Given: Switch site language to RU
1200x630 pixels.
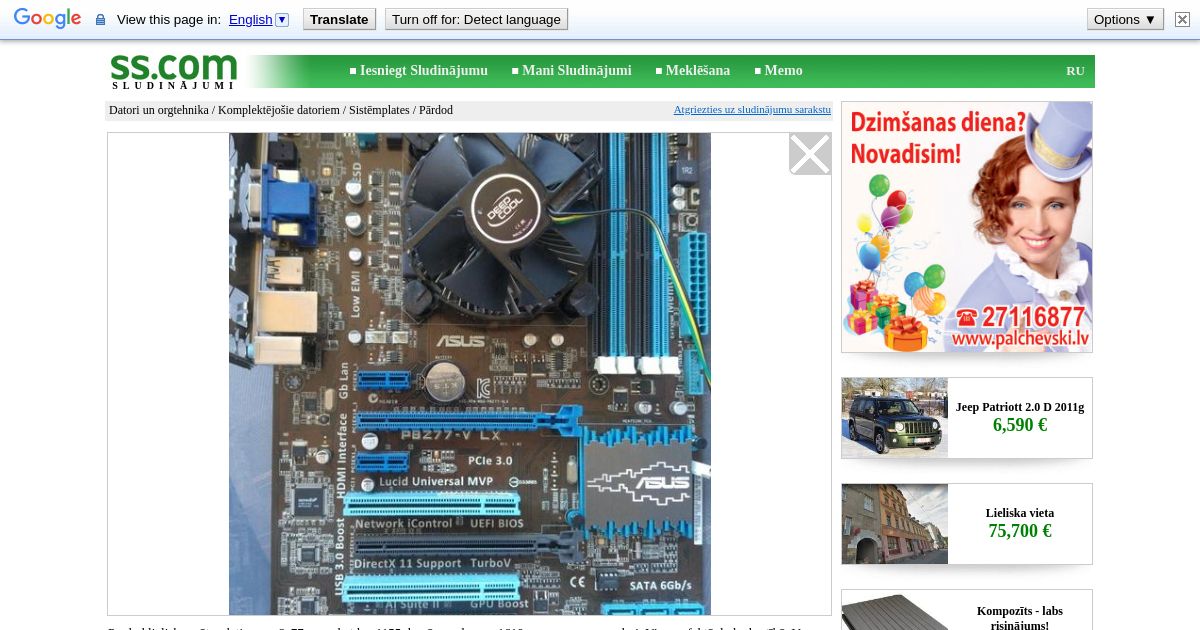Looking at the screenshot, I should [x=1075, y=71].
